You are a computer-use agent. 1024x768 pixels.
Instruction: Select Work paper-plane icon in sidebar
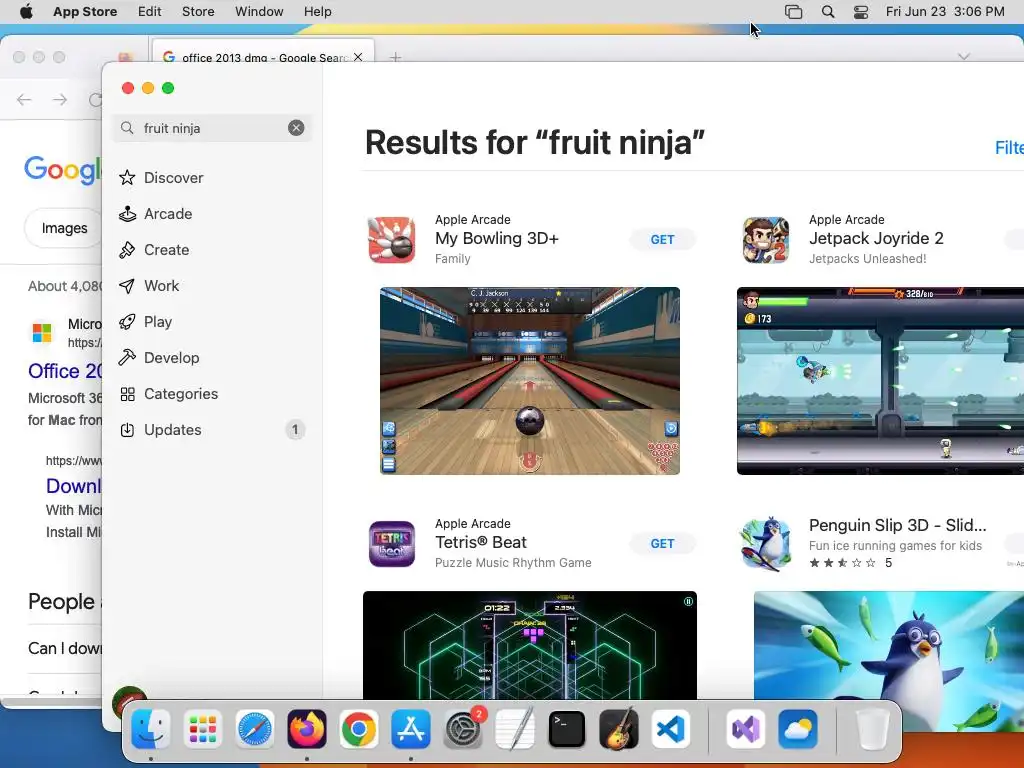click(127, 285)
